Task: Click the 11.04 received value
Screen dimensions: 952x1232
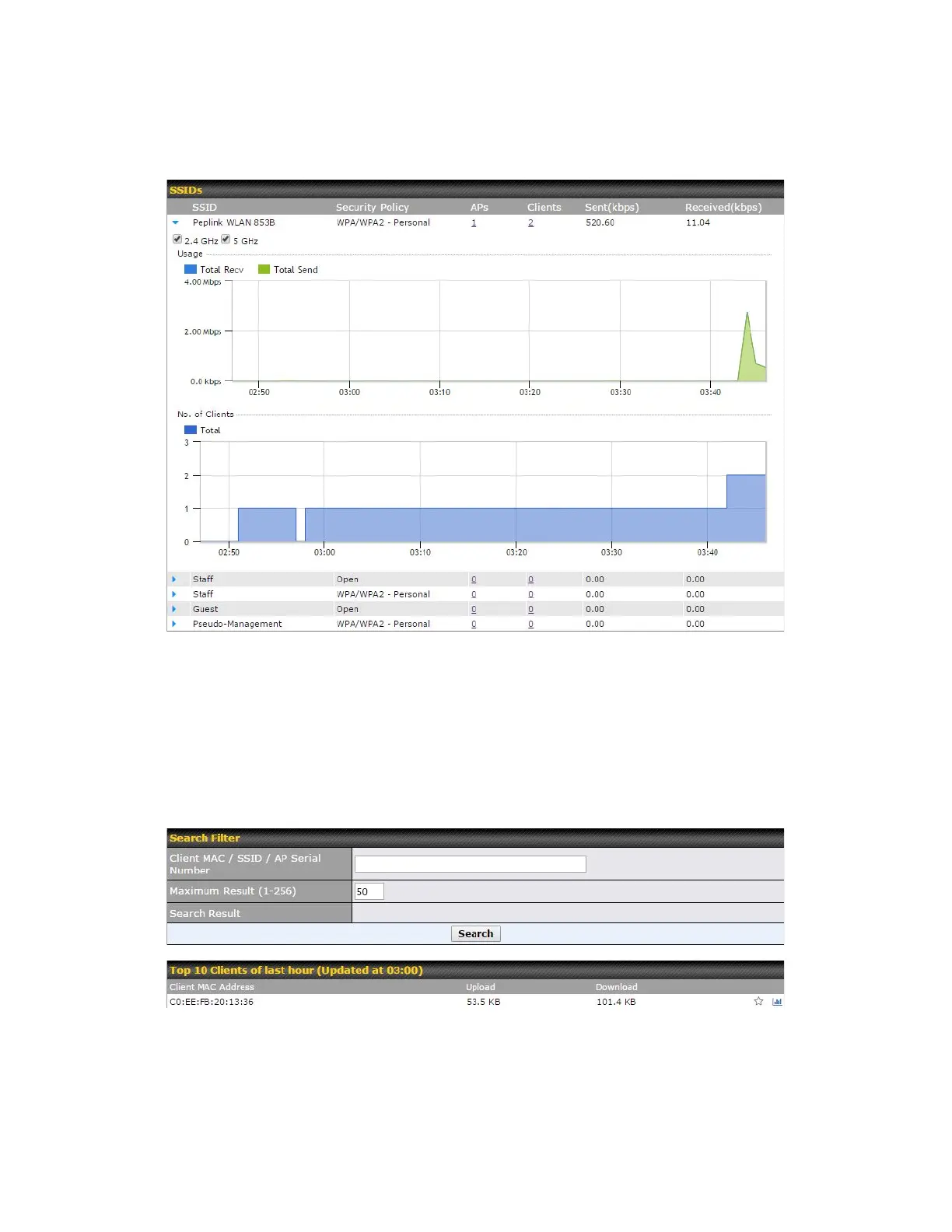Action: pos(698,222)
